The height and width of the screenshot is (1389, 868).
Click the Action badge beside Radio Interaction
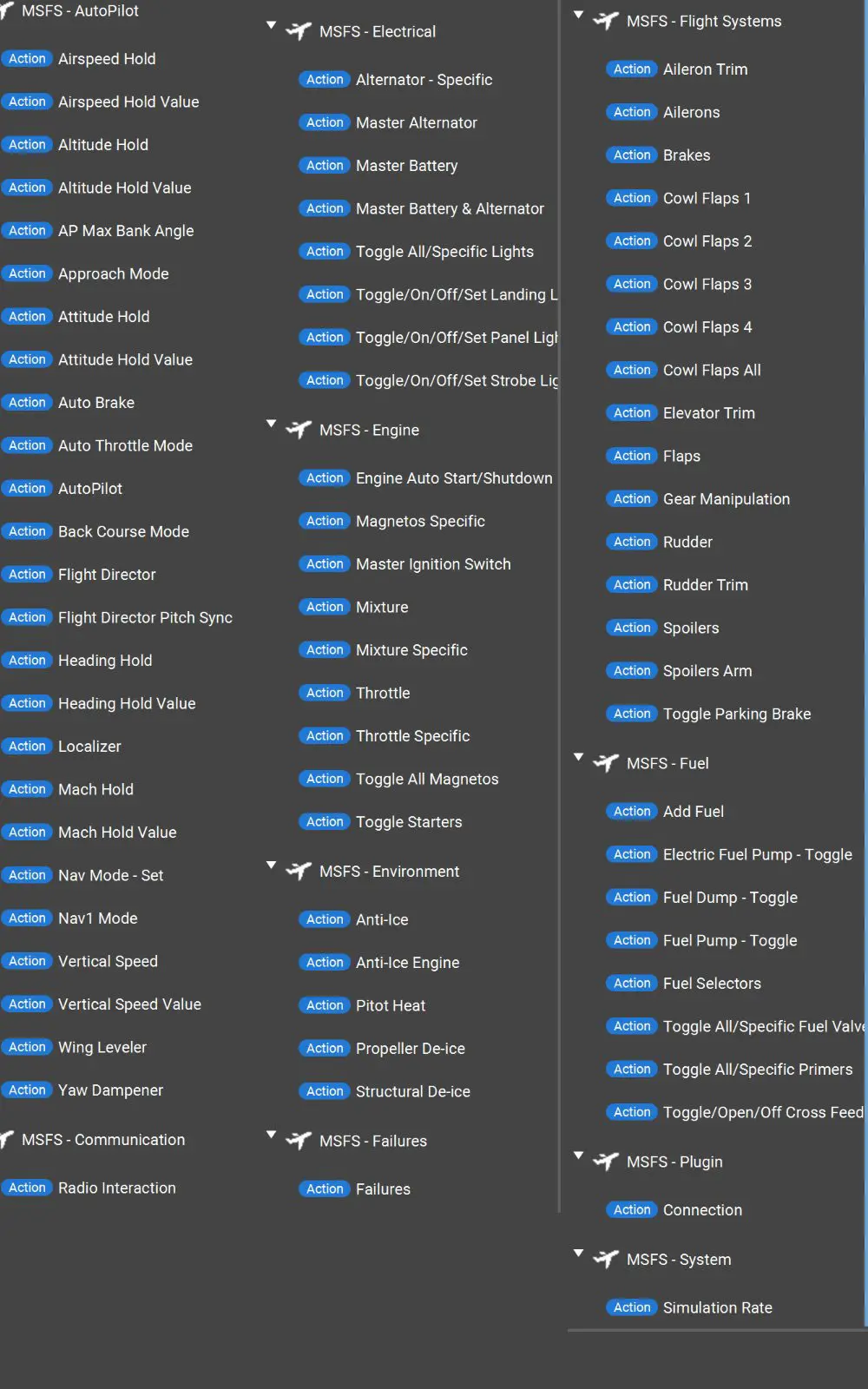[x=27, y=1188]
